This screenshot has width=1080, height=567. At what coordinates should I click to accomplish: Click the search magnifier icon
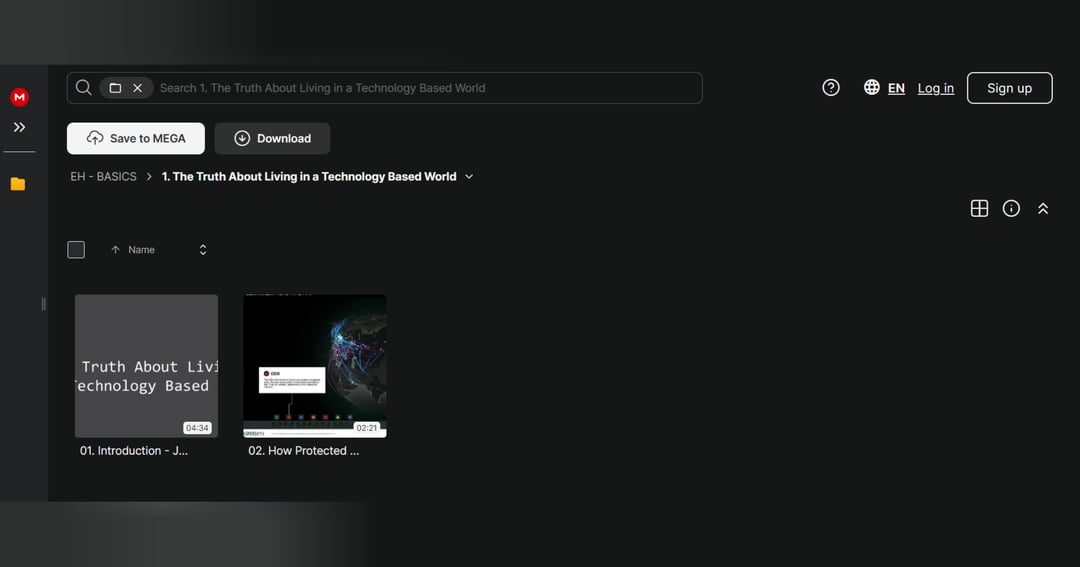pos(83,87)
